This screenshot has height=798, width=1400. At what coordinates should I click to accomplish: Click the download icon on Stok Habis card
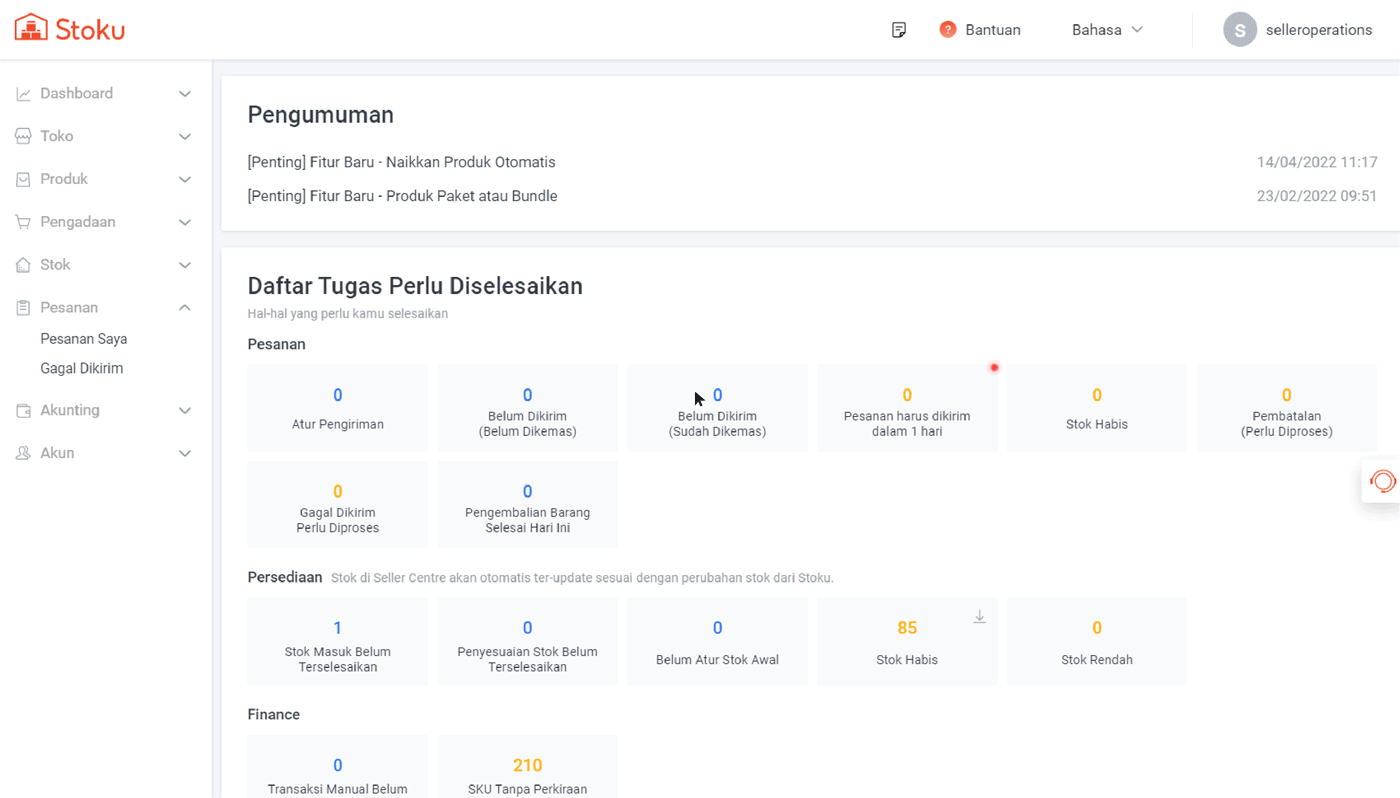point(979,616)
